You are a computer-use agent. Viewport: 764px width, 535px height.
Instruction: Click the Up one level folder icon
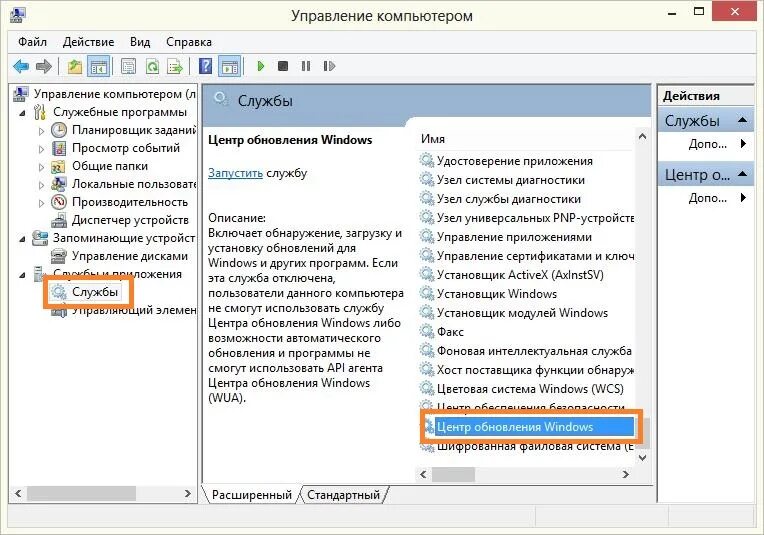[74, 66]
